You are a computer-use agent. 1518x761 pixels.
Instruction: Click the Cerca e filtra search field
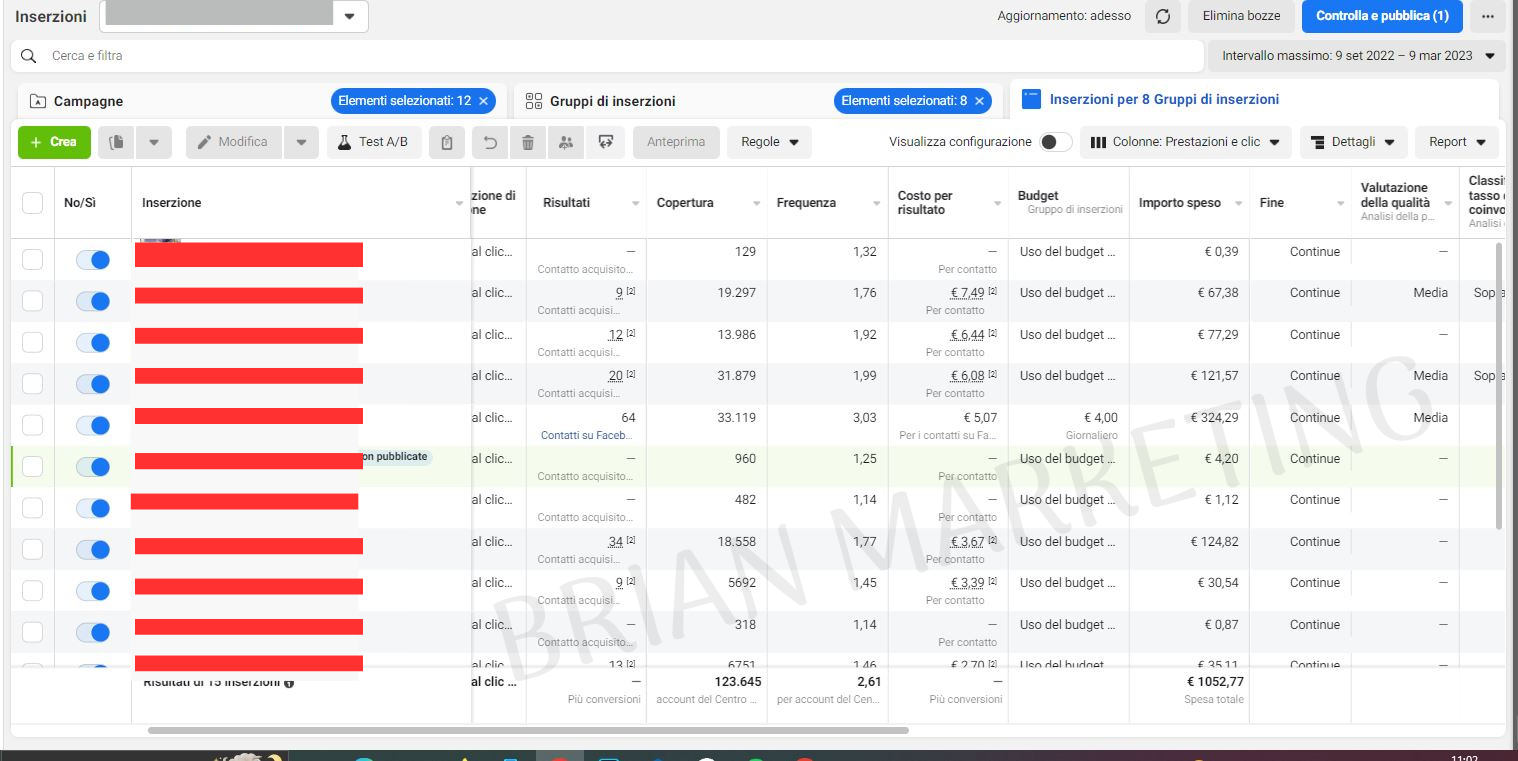click(600, 56)
